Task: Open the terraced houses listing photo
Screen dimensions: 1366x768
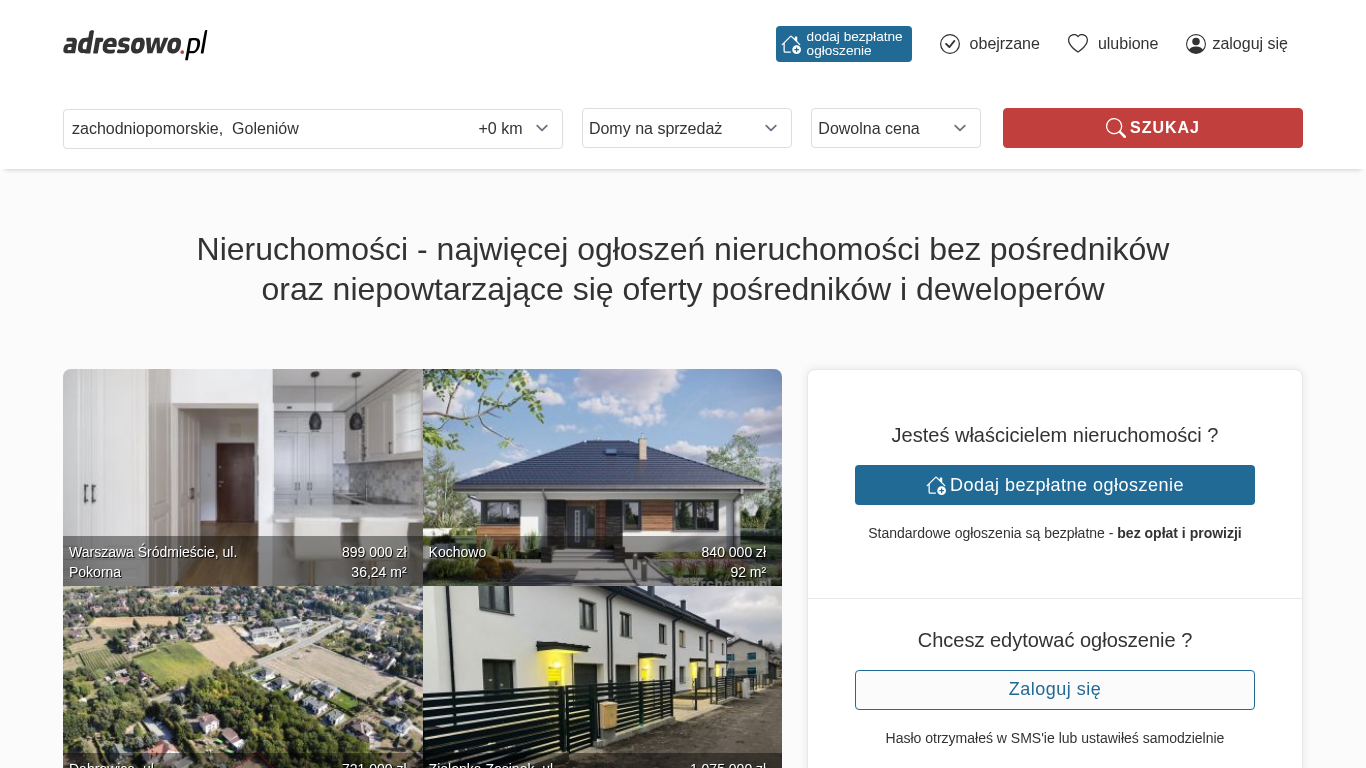Action: (x=602, y=670)
